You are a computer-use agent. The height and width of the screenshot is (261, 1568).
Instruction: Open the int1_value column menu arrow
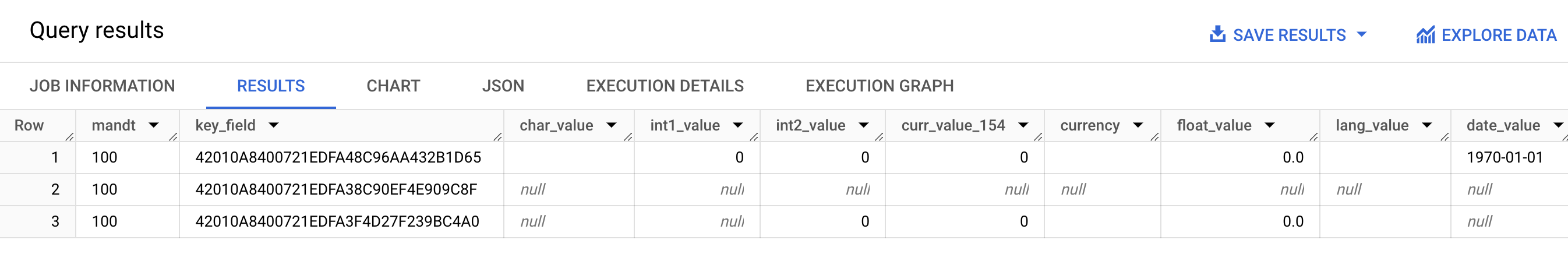coord(739,125)
